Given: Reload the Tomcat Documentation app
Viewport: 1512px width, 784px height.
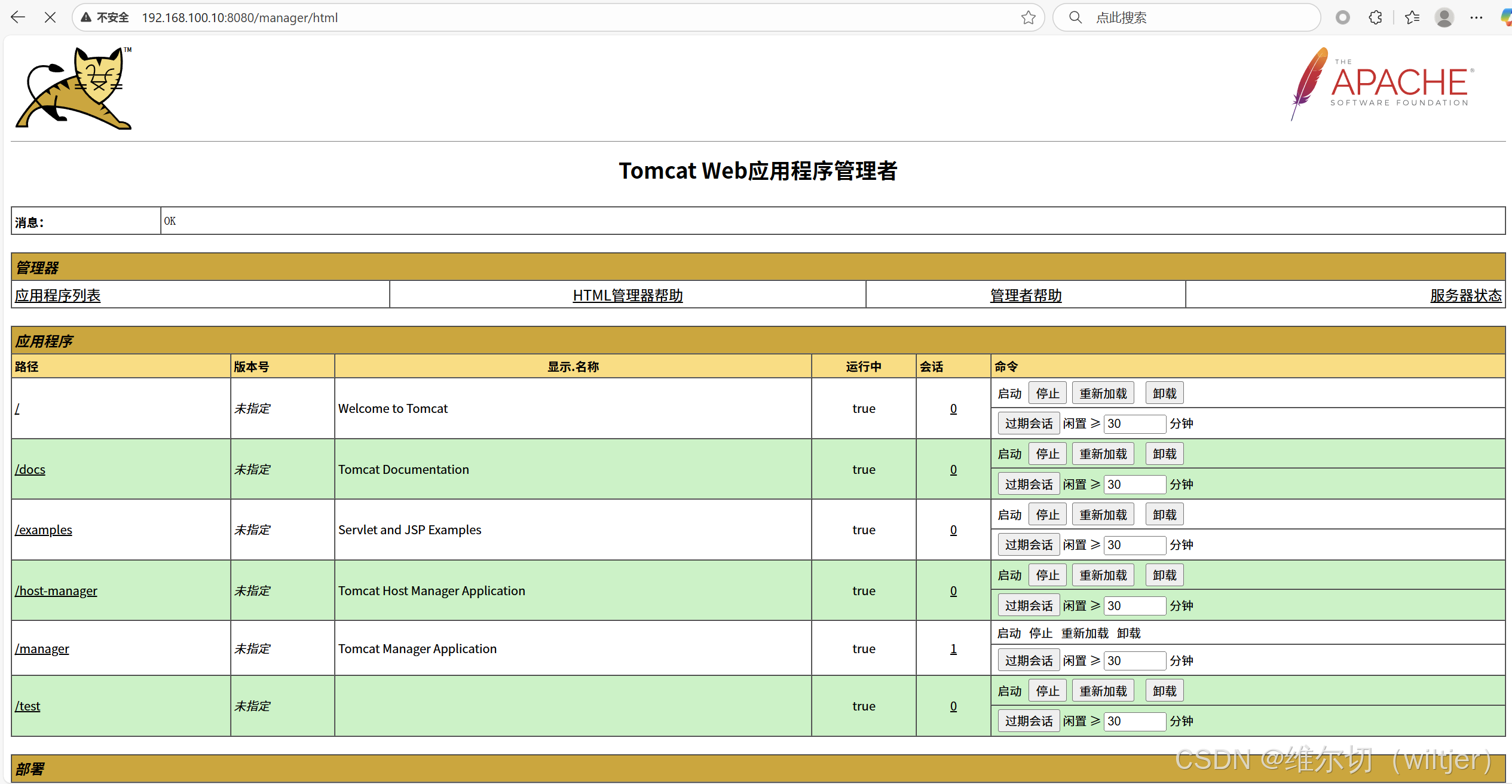Looking at the screenshot, I should 1103,454.
